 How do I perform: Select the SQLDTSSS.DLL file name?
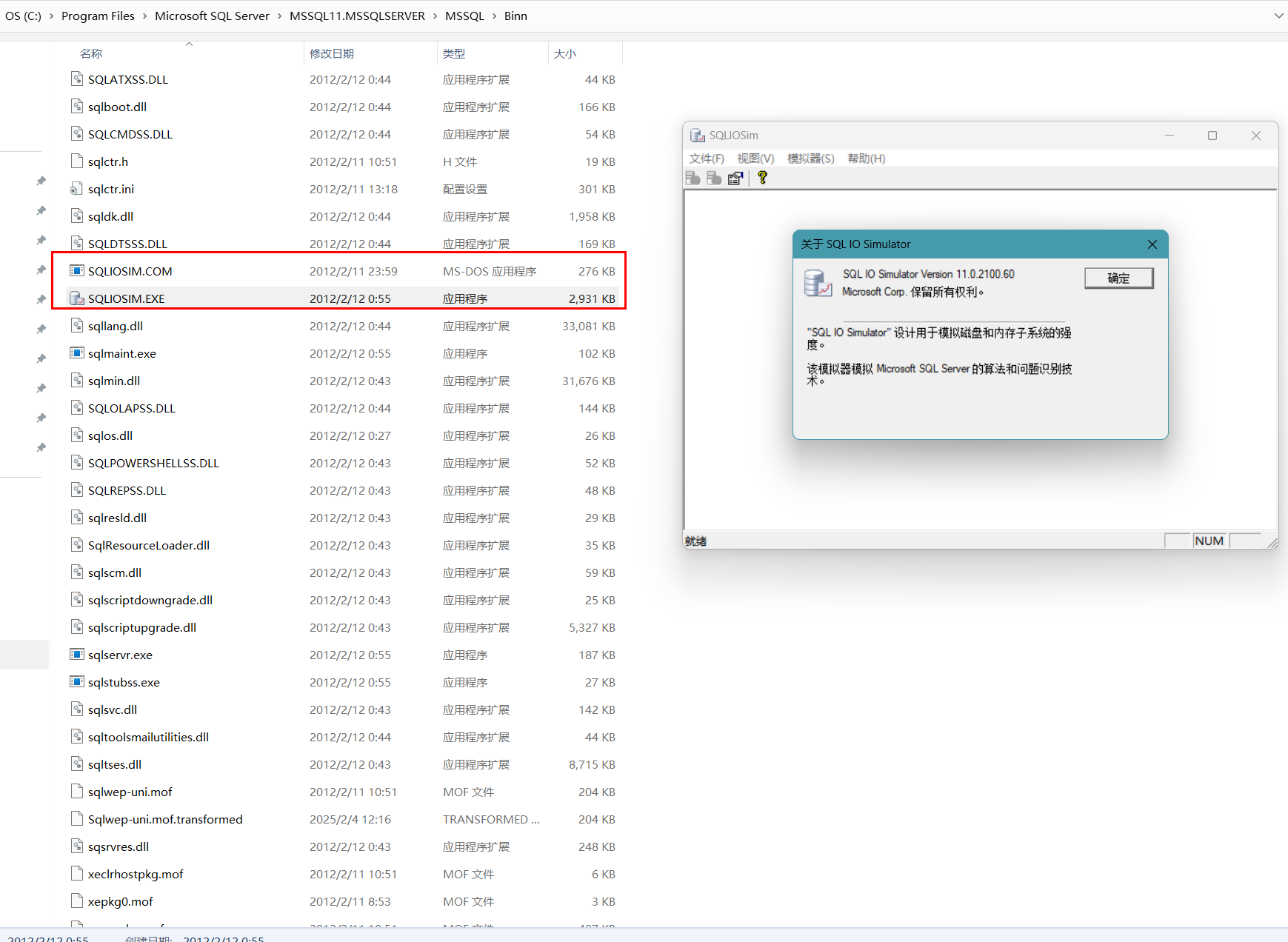(127, 244)
